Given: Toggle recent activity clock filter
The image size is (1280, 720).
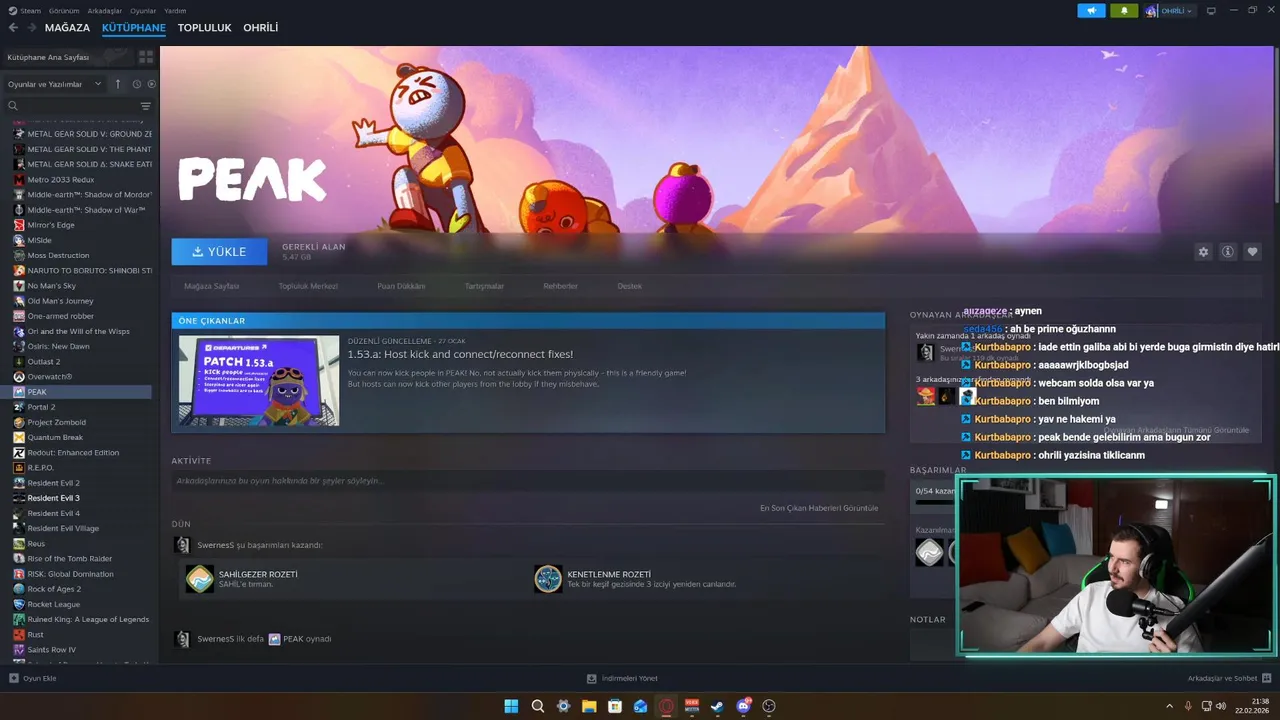Looking at the screenshot, I should coord(137,84).
